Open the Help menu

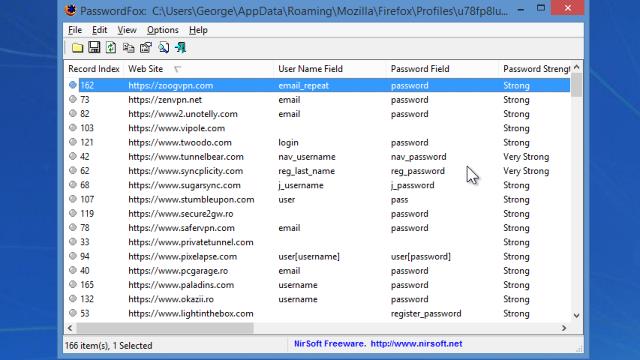coord(198,30)
